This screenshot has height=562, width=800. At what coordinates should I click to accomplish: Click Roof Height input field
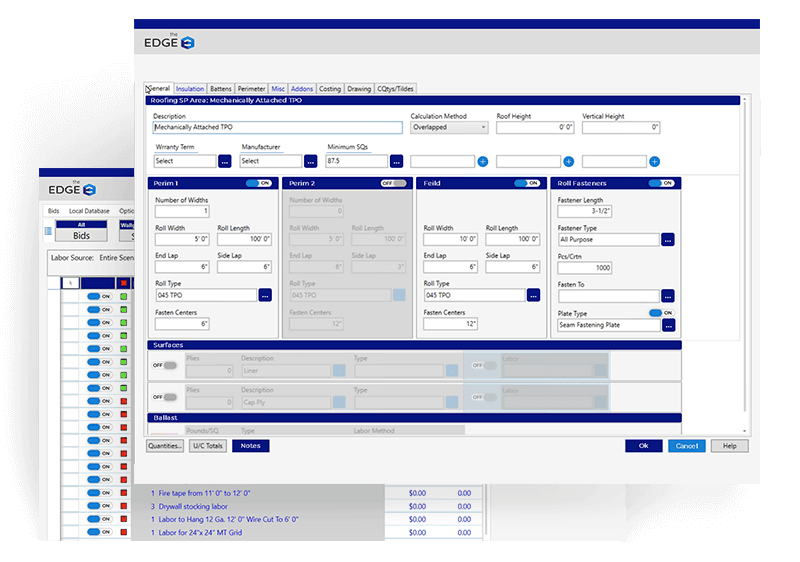535,127
